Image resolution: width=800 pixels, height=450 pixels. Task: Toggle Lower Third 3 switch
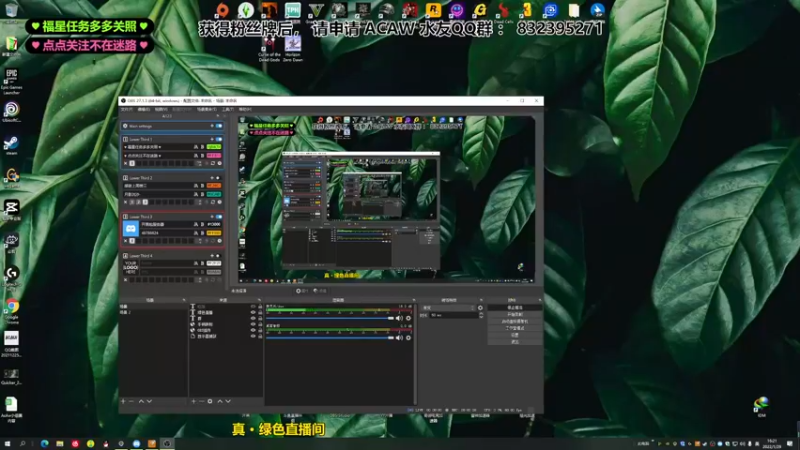219,216
